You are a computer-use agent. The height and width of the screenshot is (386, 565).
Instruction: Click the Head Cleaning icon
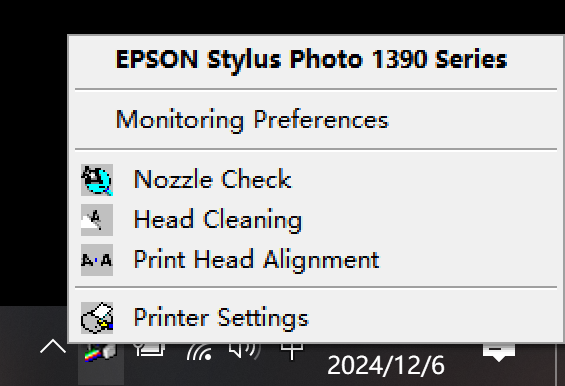coord(97,220)
